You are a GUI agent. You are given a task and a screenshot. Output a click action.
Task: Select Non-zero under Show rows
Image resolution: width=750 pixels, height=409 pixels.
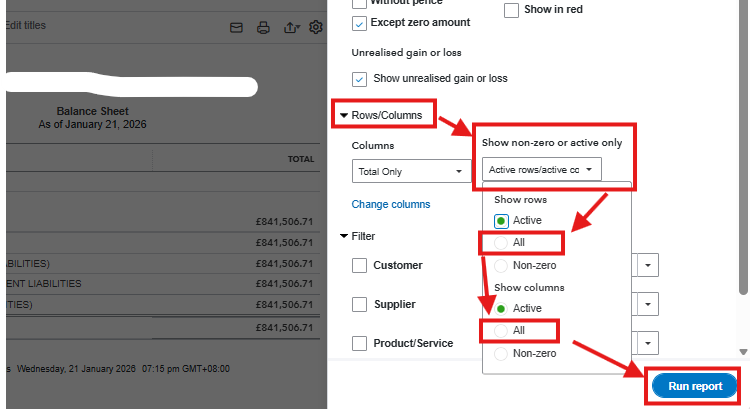[x=501, y=266]
